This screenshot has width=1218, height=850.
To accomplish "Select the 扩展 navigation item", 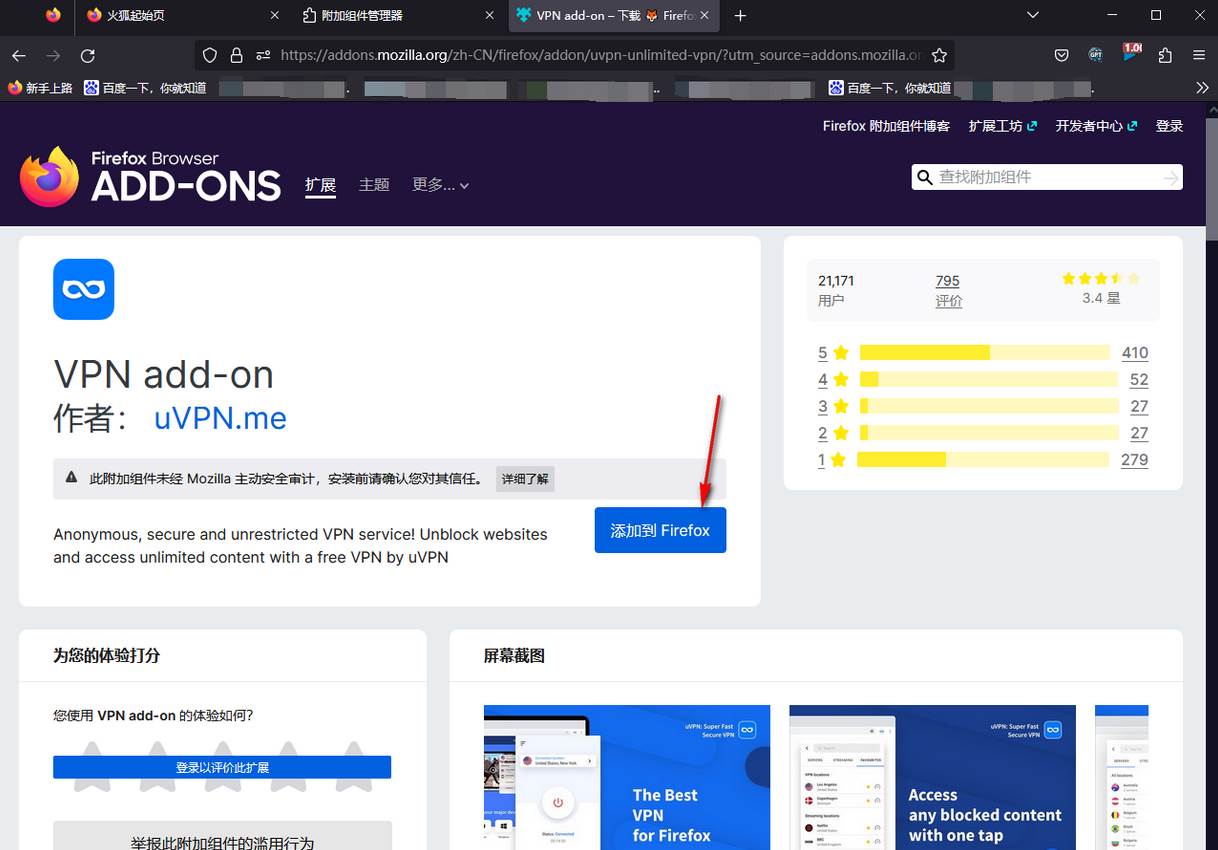I will tap(320, 185).
